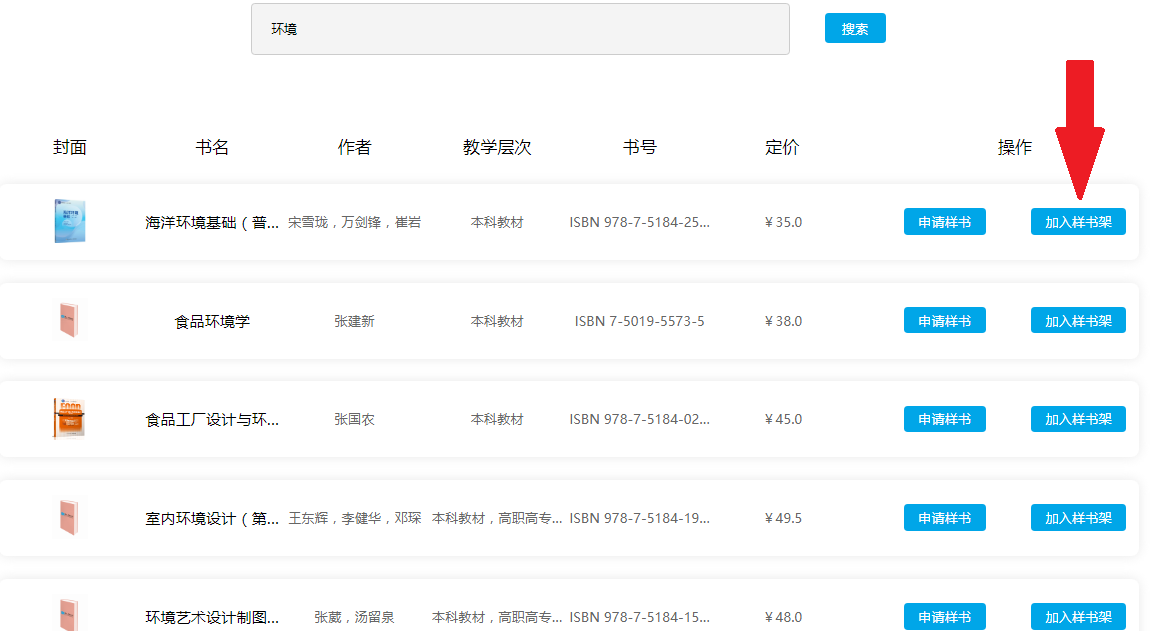Add 食品工厂设计 book to sample shelf
Screen dimensions: 1156x631
pos(1078,419)
